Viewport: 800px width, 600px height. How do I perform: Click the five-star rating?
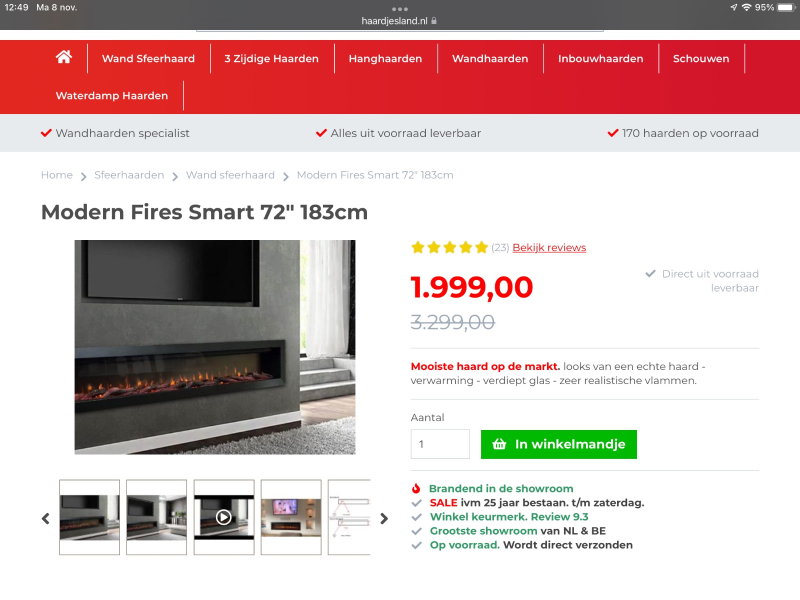pyautogui.click(x=449, y=248)
